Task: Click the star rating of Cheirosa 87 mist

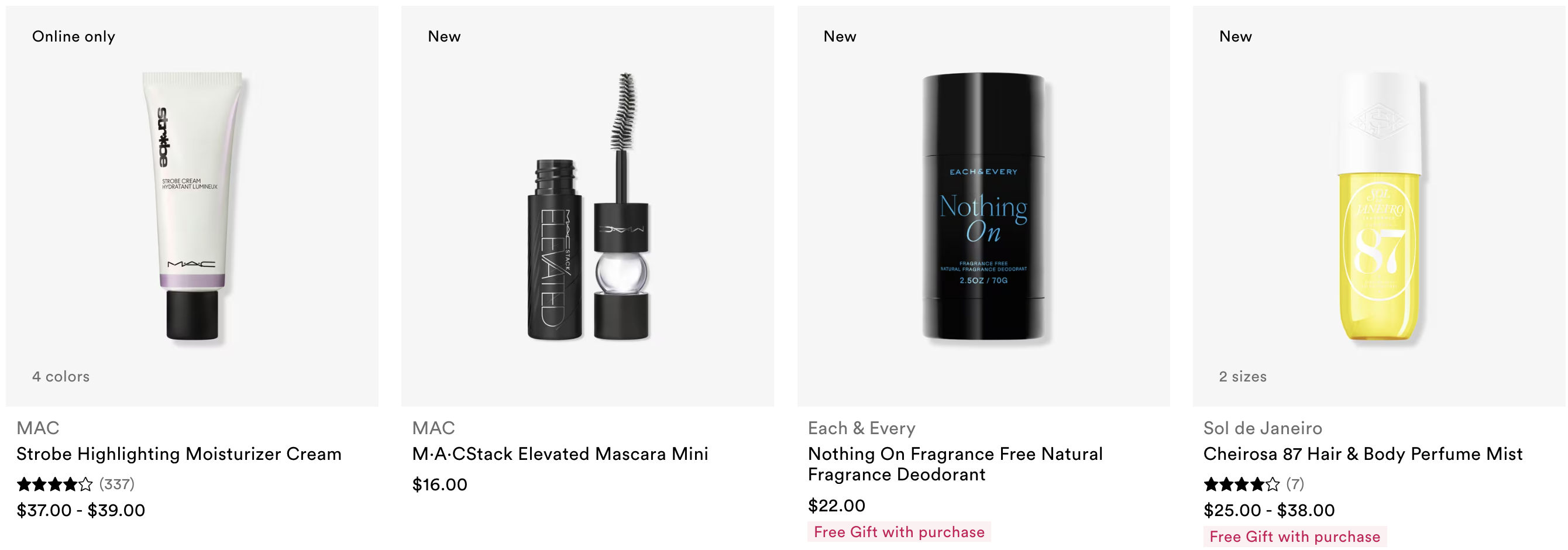Action: [x=1242, y=484]
